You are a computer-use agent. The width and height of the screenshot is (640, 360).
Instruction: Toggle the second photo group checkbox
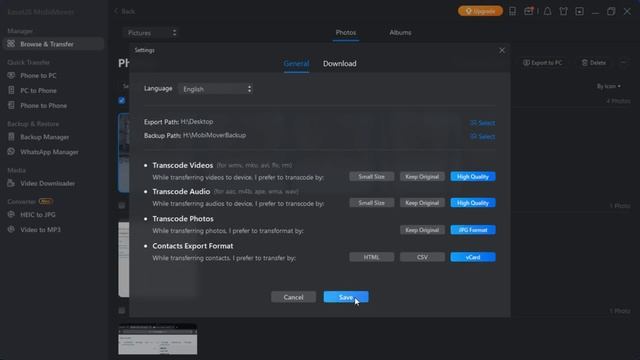click(x=122, y=206)
